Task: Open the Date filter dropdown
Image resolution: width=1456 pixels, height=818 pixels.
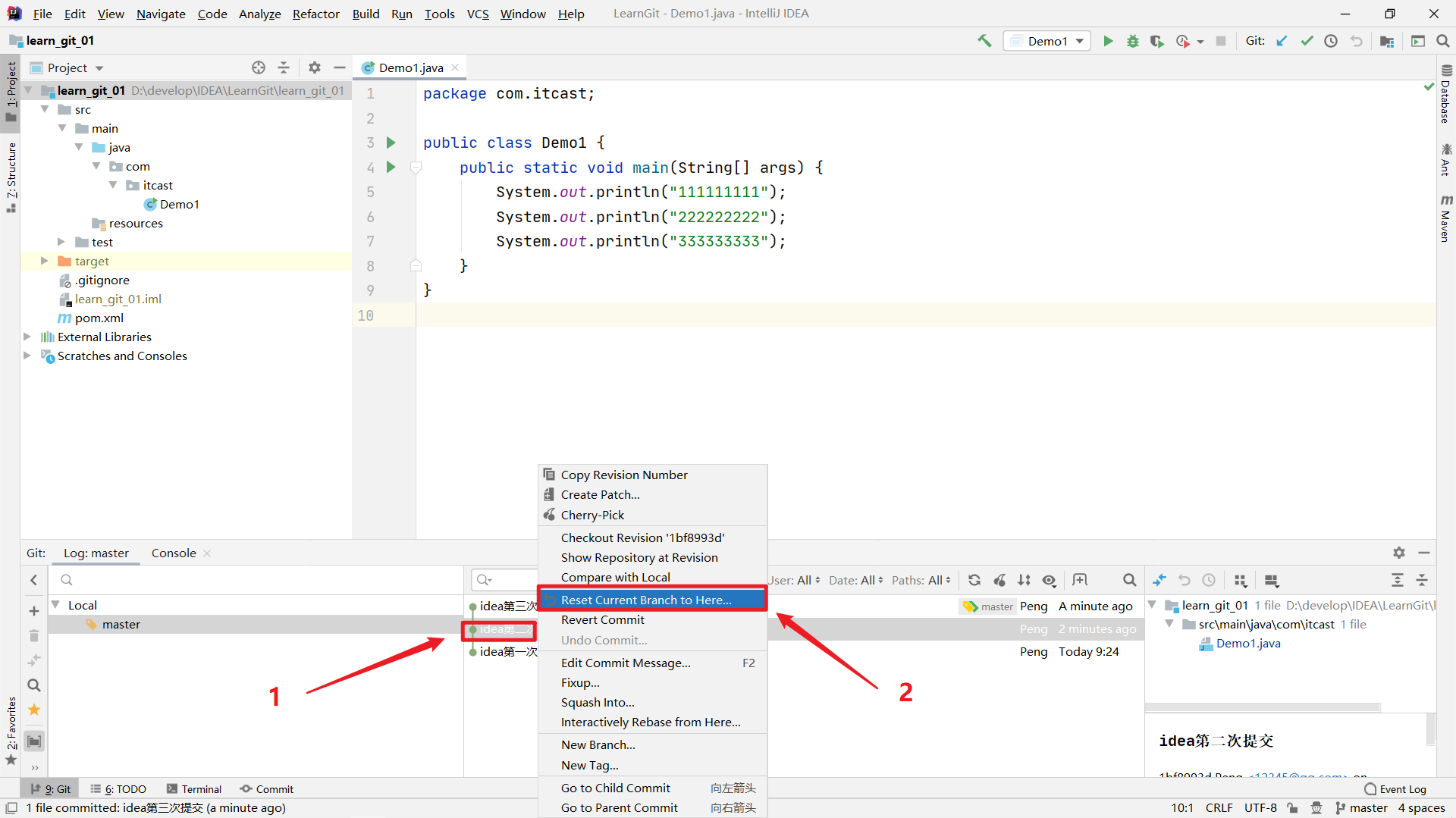Action: (x=855, y=580)
